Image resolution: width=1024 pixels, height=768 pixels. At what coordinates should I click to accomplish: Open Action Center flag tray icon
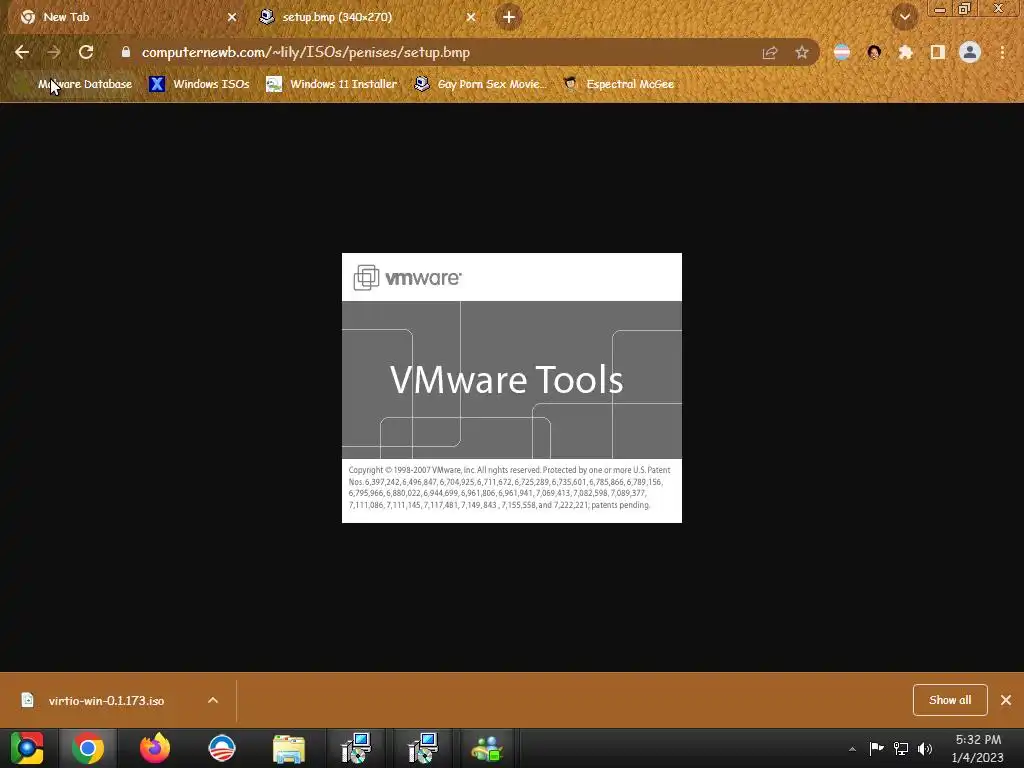coord(876,748)
